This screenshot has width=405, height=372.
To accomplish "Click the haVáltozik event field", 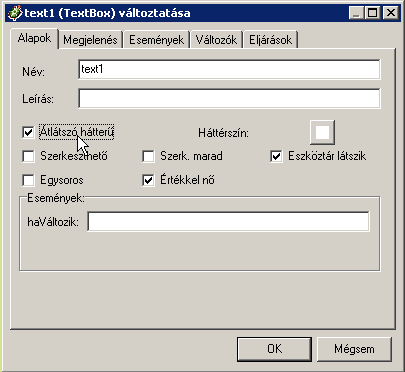I will pyautogui.click(x=228, y=221).
